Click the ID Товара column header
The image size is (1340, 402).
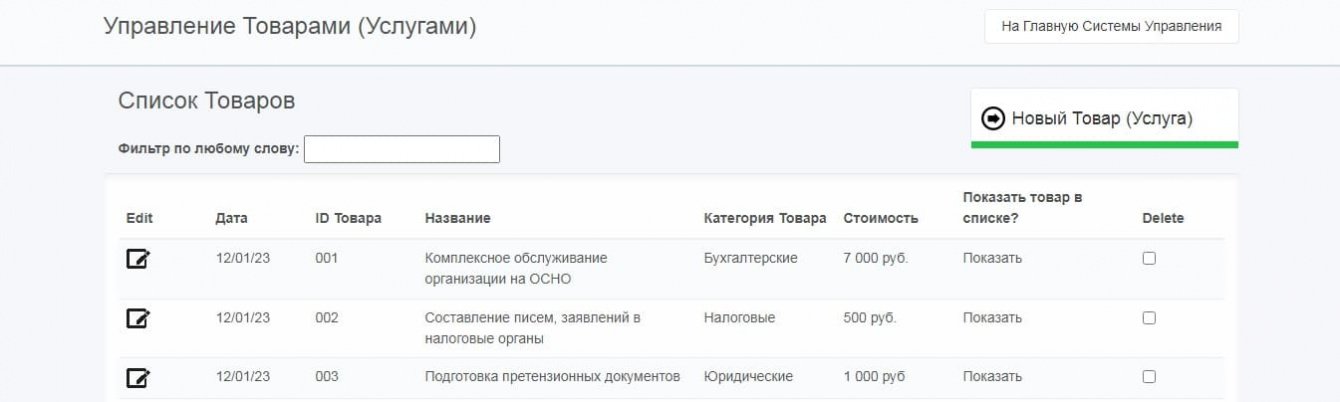click(348, 218)
